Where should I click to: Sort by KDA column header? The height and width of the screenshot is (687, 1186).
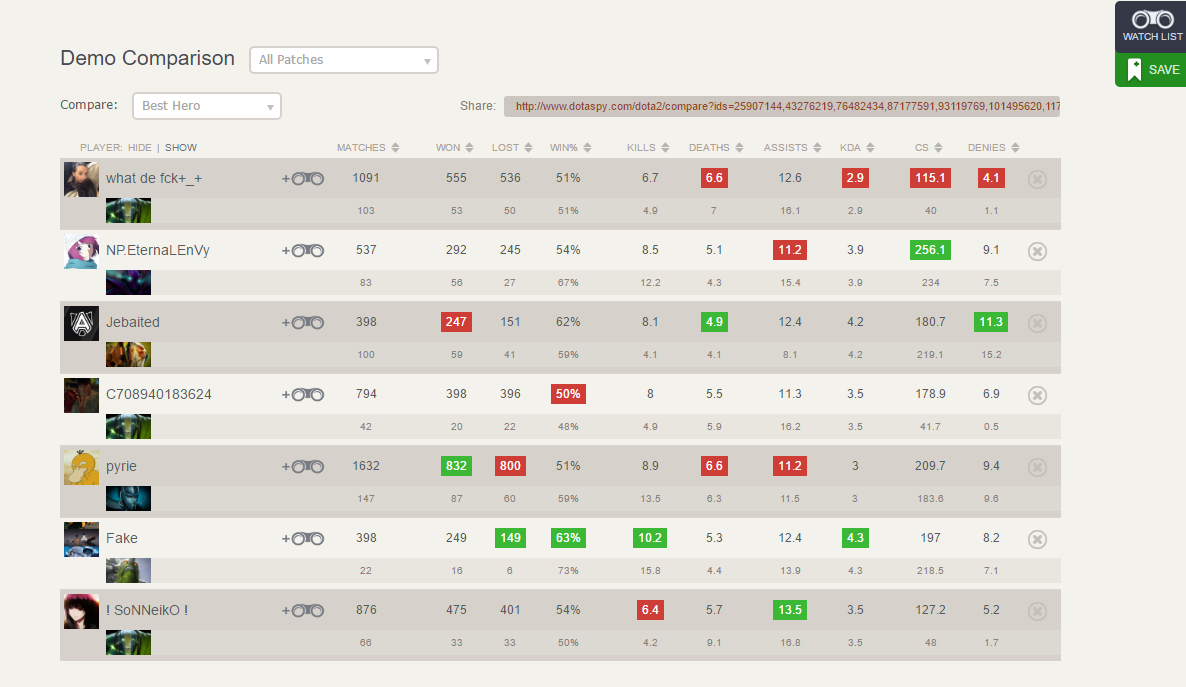[856, 148]
